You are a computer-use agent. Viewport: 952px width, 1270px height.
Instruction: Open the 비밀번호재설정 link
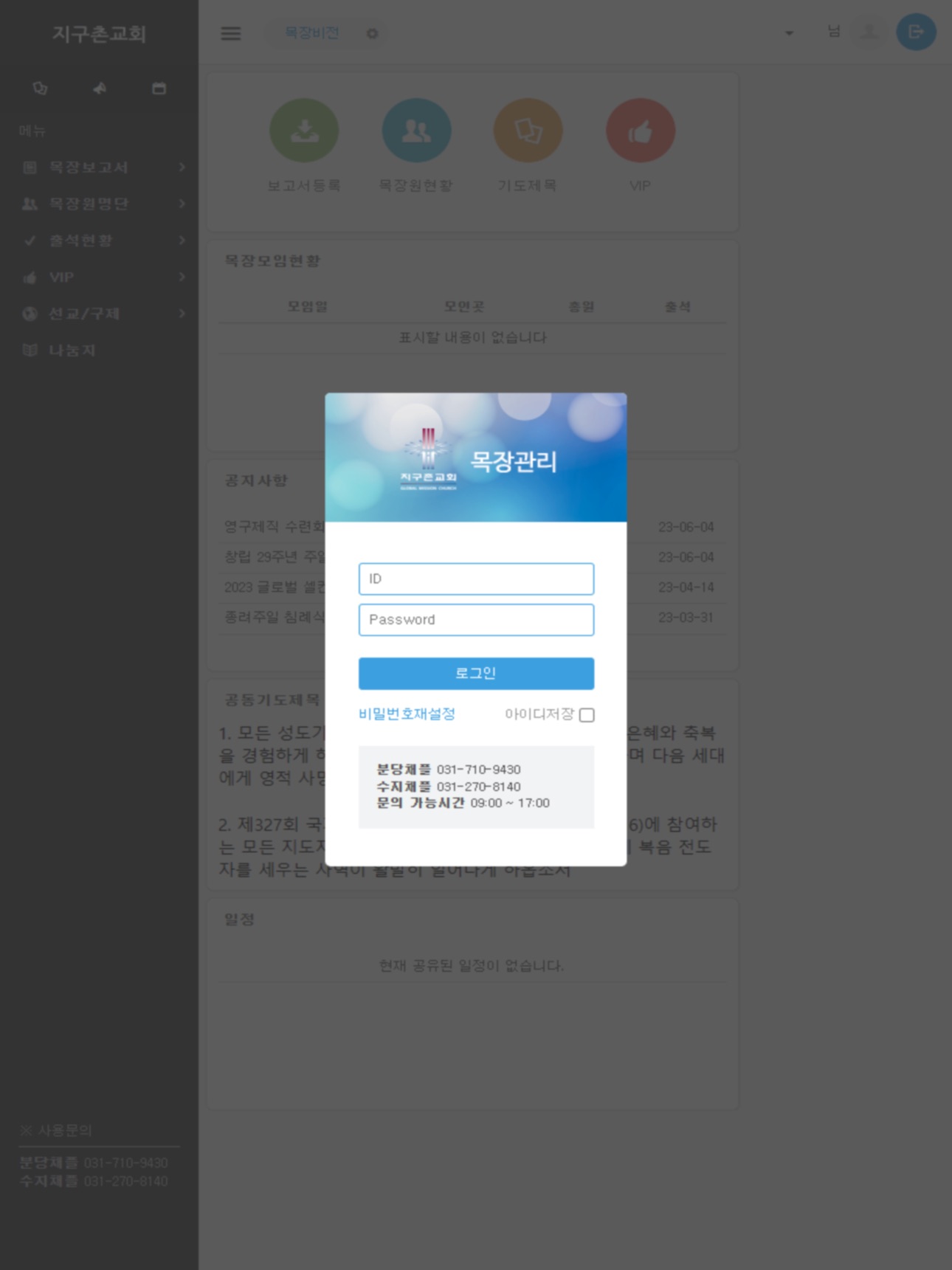pyautogui.click(x=407, y=714)
